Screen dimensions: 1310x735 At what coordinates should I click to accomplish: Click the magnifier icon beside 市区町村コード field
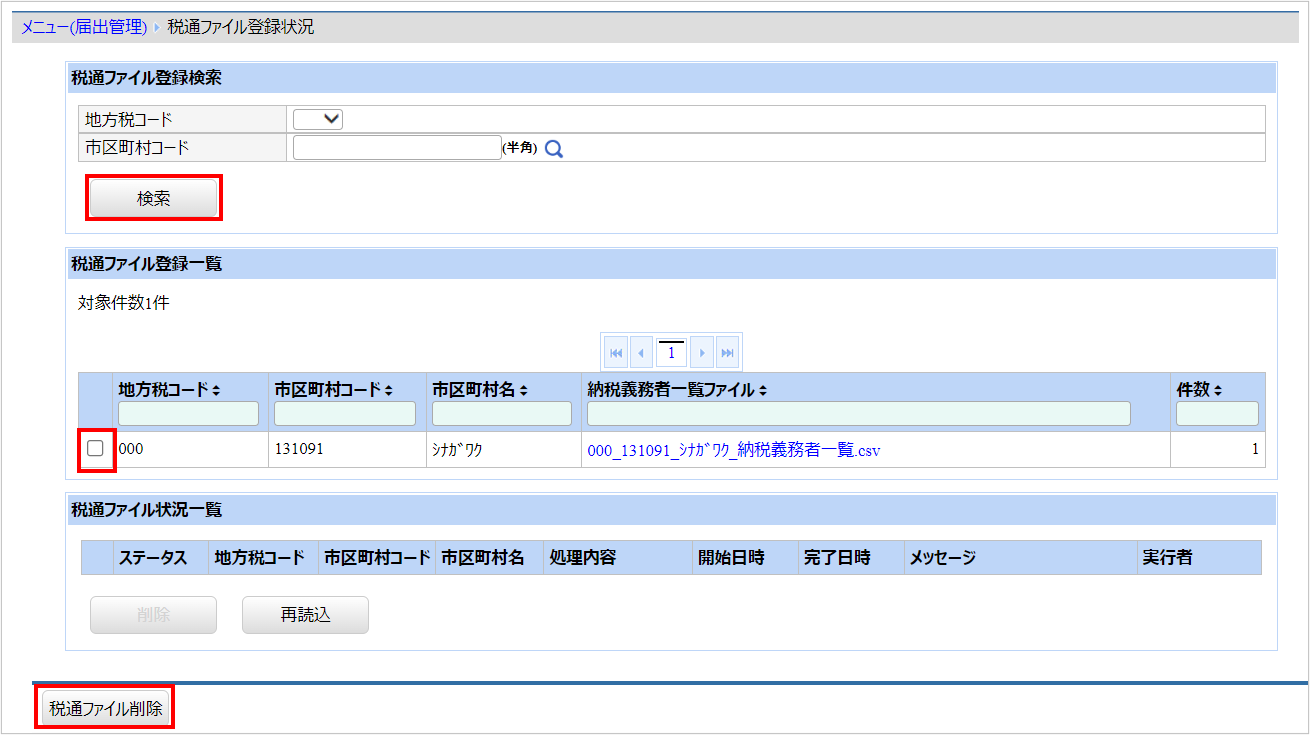[x=554, y=149]
